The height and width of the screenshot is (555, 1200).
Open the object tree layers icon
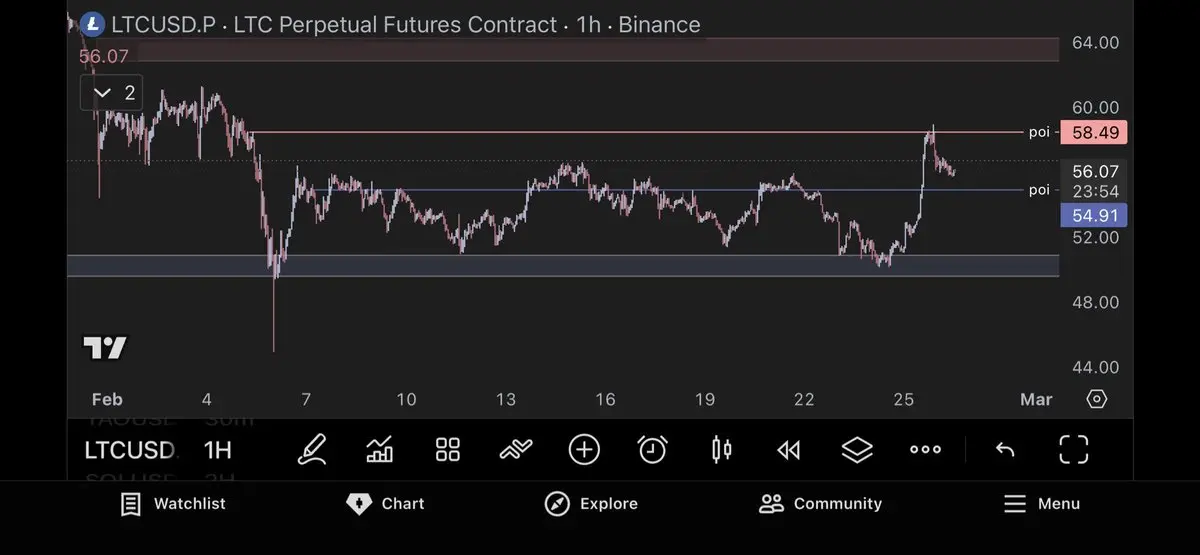857,450
